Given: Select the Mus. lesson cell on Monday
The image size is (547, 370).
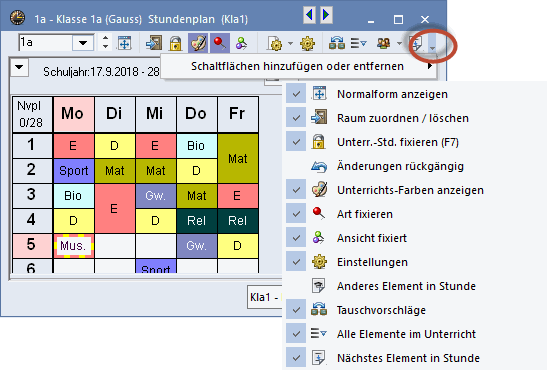Looking at the screenshot, I should point(73,246).
